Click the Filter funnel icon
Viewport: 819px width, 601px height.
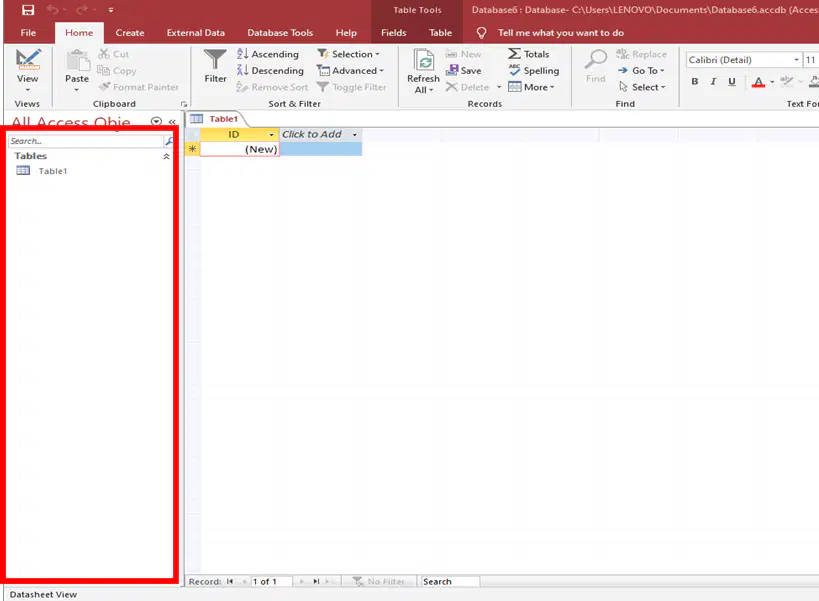pyautogui.click(x=215, y=60)
